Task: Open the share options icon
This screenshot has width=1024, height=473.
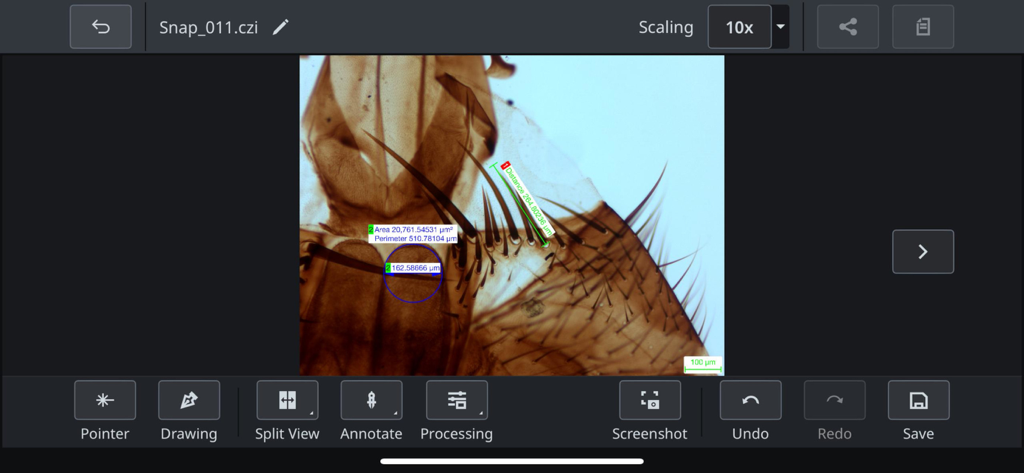Action: click(x=848, y=27)
